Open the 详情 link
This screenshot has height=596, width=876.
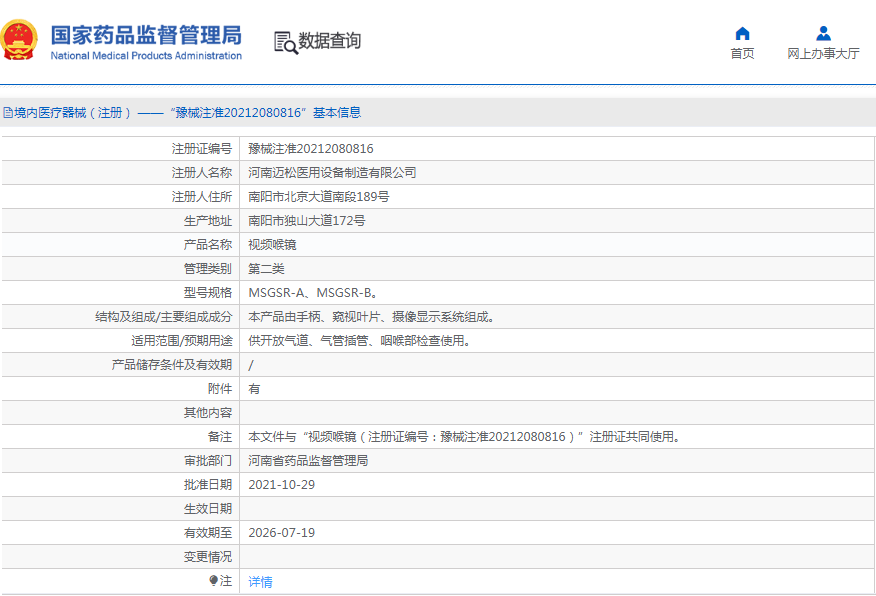pos(260,581)
